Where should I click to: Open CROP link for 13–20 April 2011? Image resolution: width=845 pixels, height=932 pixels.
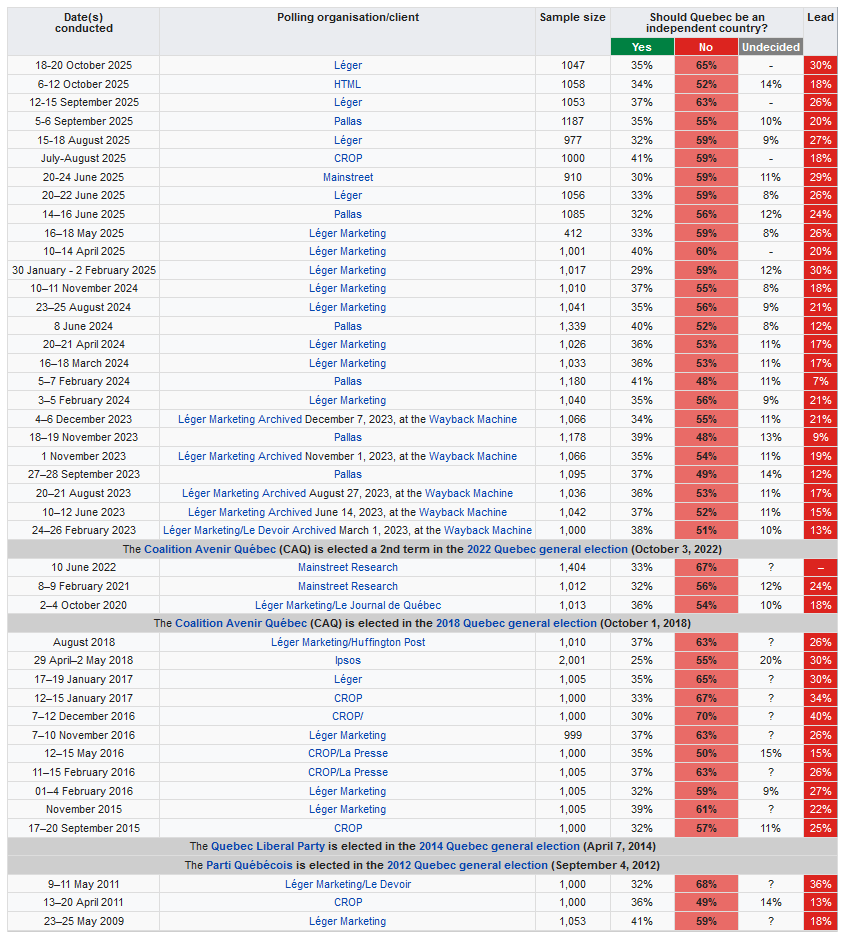(x=348, y=902)
